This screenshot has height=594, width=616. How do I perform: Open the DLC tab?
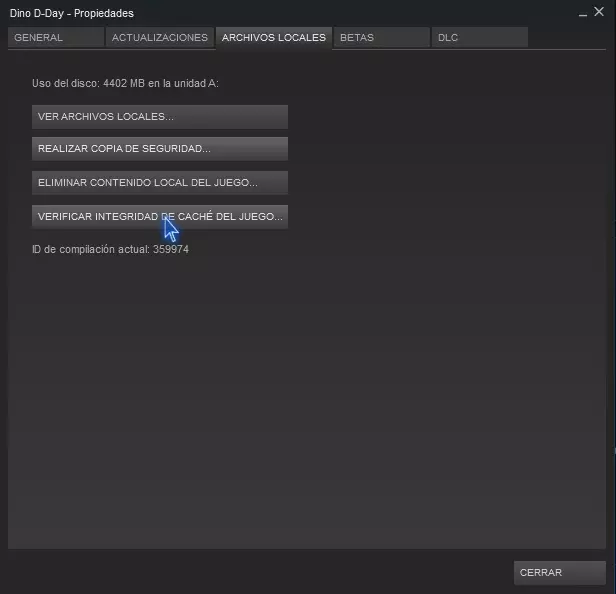pyautogui.click(x=480, y=37)
